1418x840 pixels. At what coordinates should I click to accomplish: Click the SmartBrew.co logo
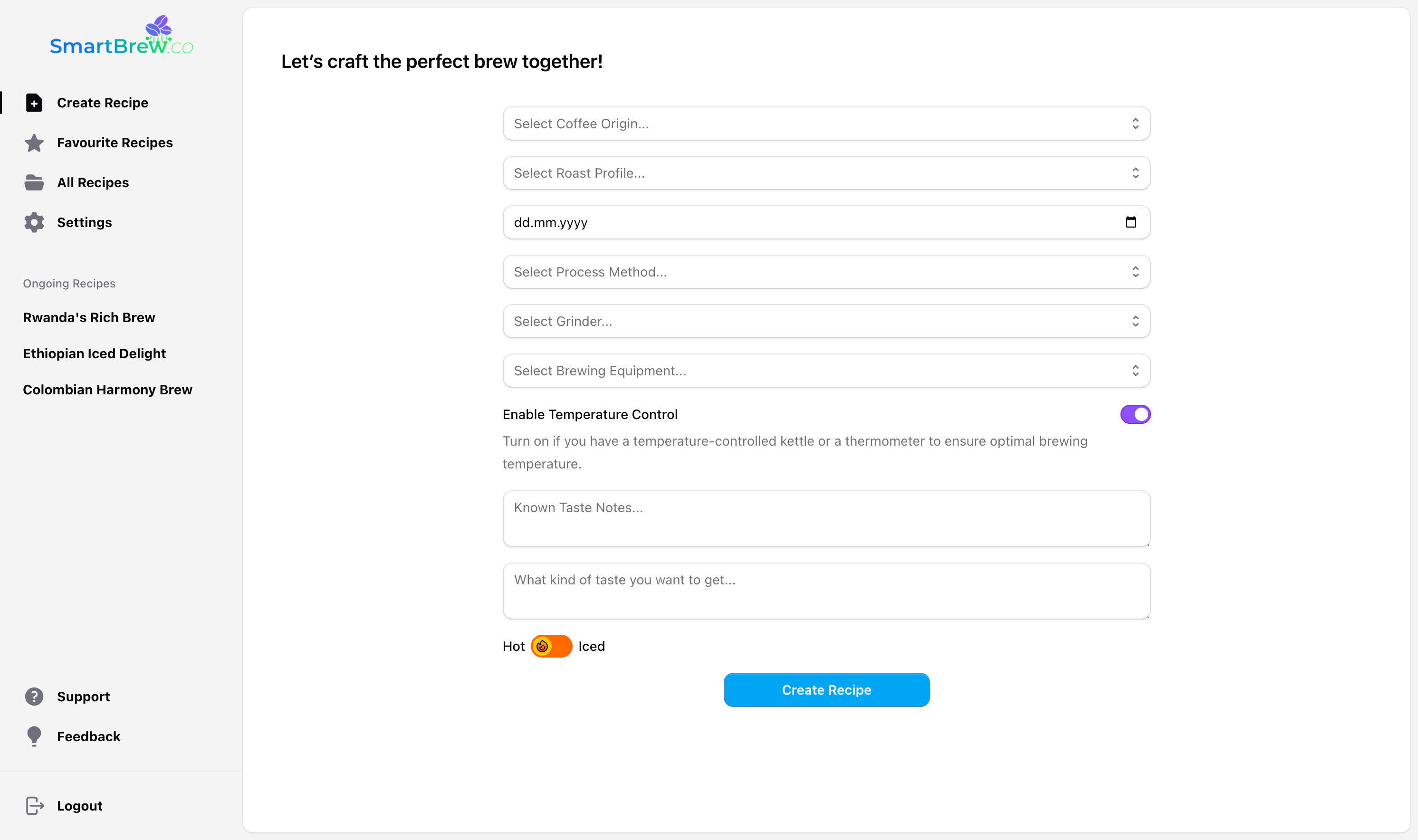(121, 37)
